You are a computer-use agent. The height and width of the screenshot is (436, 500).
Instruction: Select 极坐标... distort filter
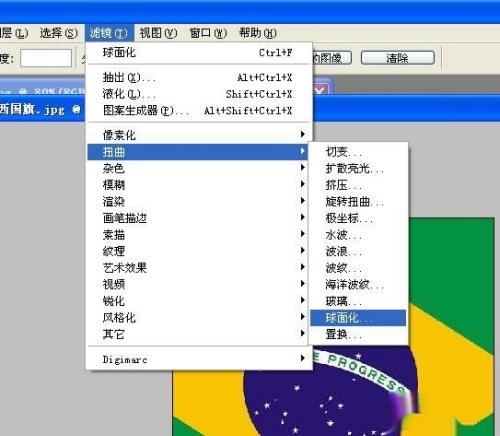click(x=358, y=219)
